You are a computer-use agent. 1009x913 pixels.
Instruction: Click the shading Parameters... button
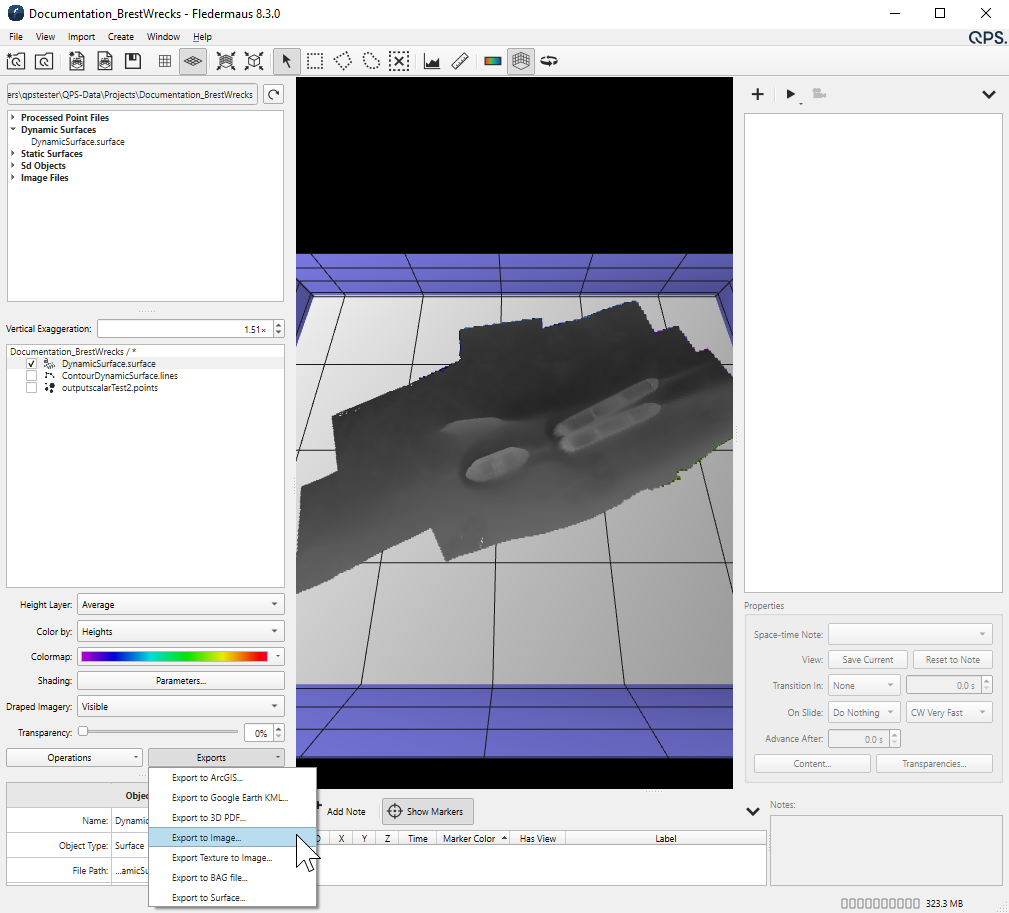point(180,681)
